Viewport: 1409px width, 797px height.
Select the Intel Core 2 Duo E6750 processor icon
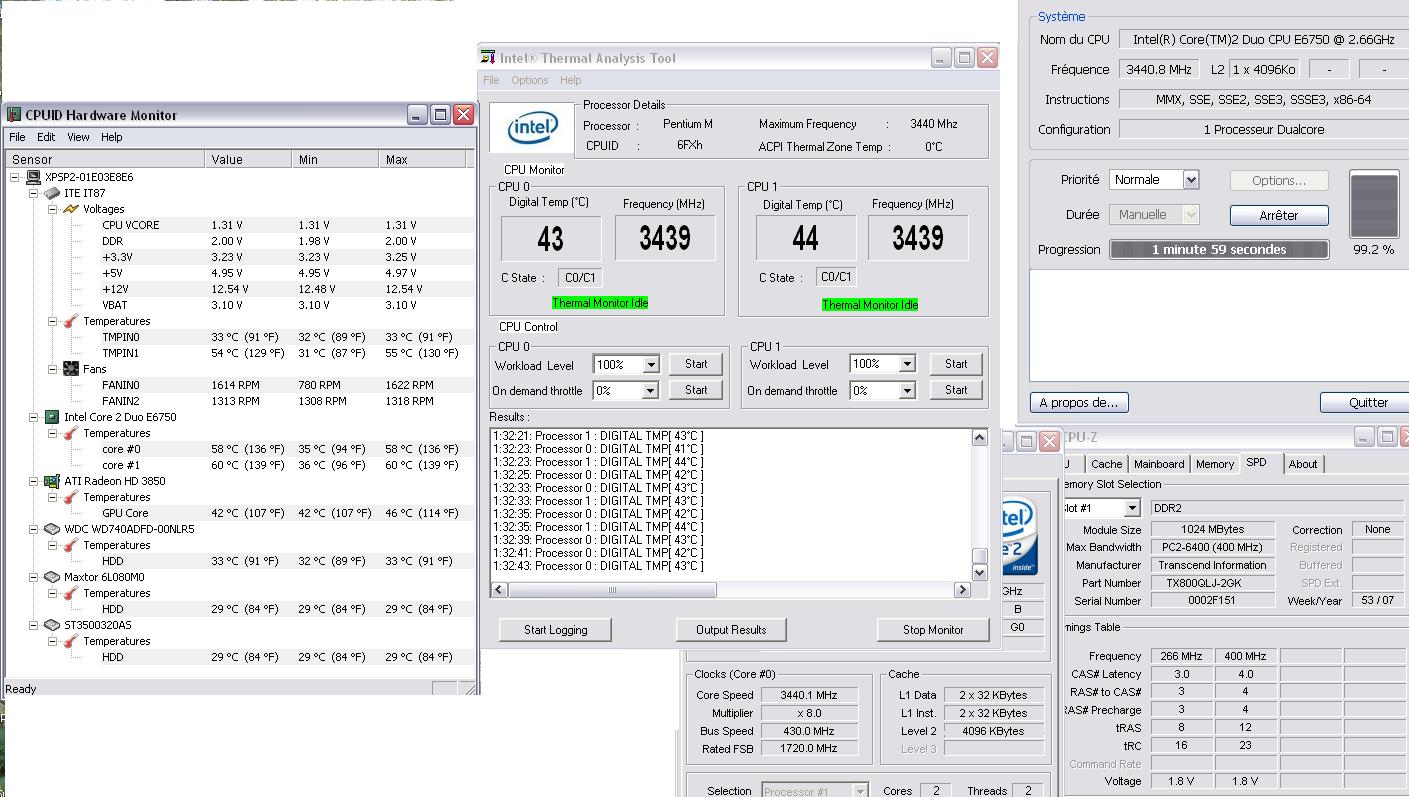pos(52,417)
